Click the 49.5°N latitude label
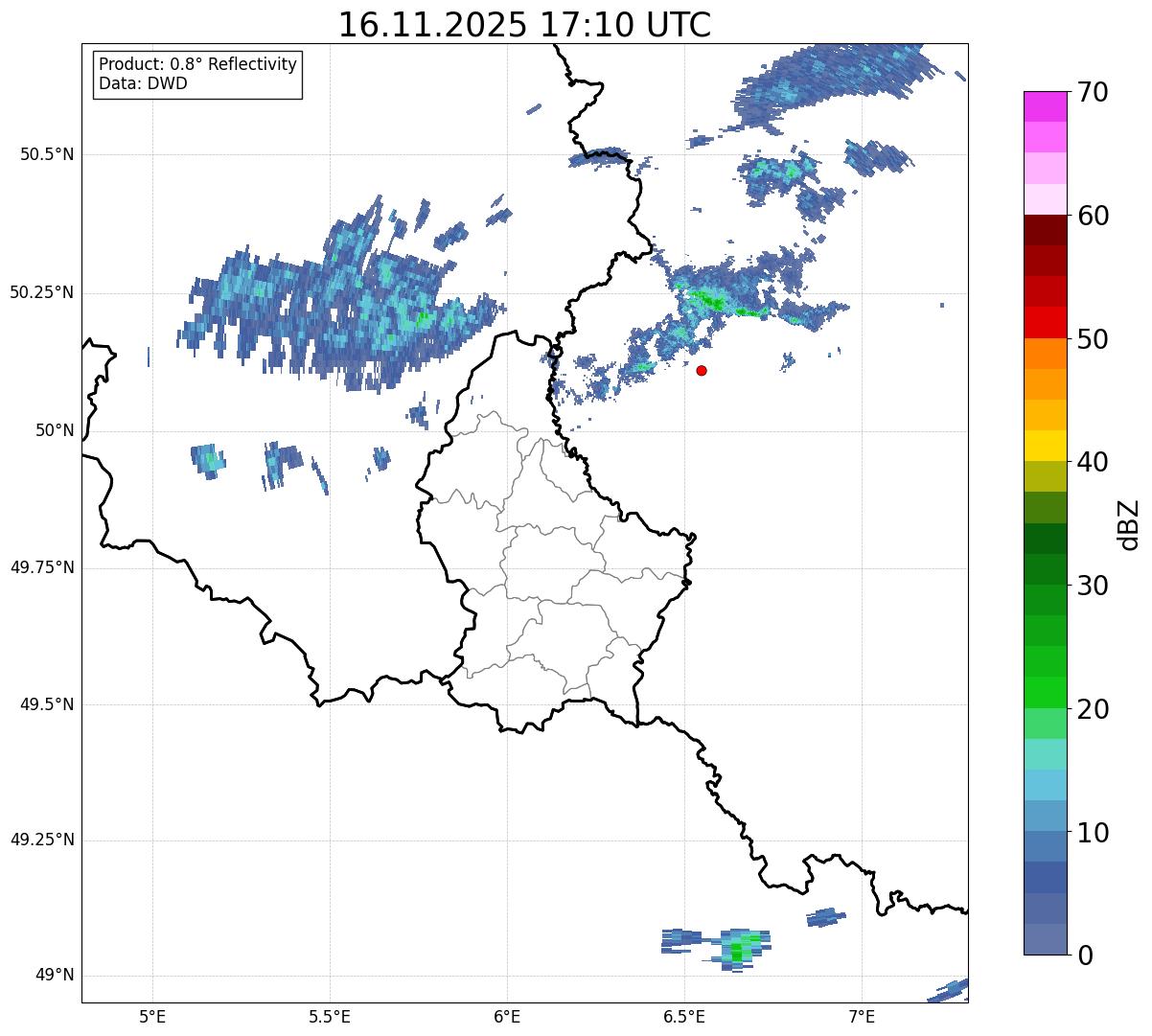This screenshot has height=1036, width=1152. (47, 704)
